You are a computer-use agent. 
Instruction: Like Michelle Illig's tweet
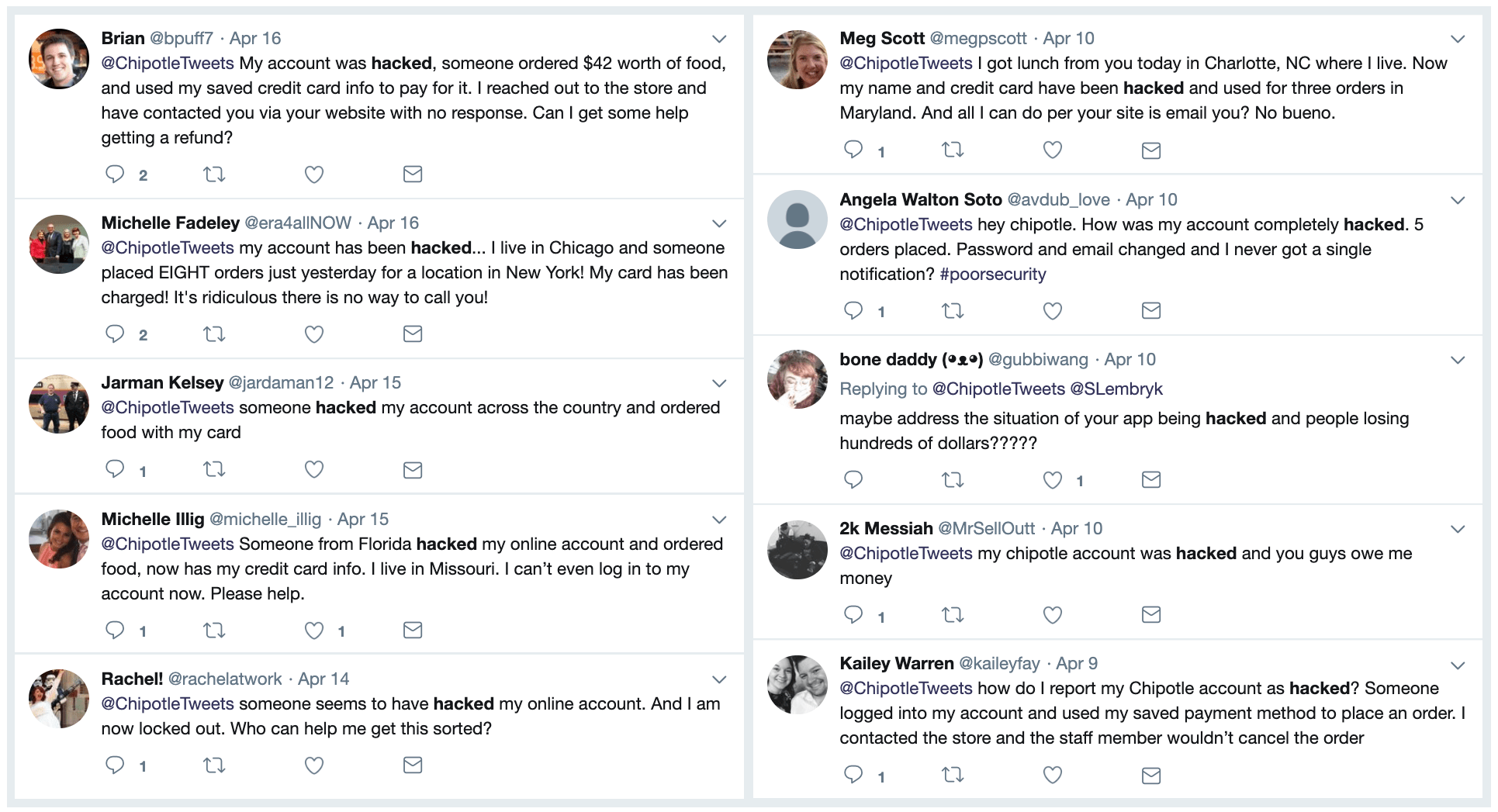pos(313,631)
